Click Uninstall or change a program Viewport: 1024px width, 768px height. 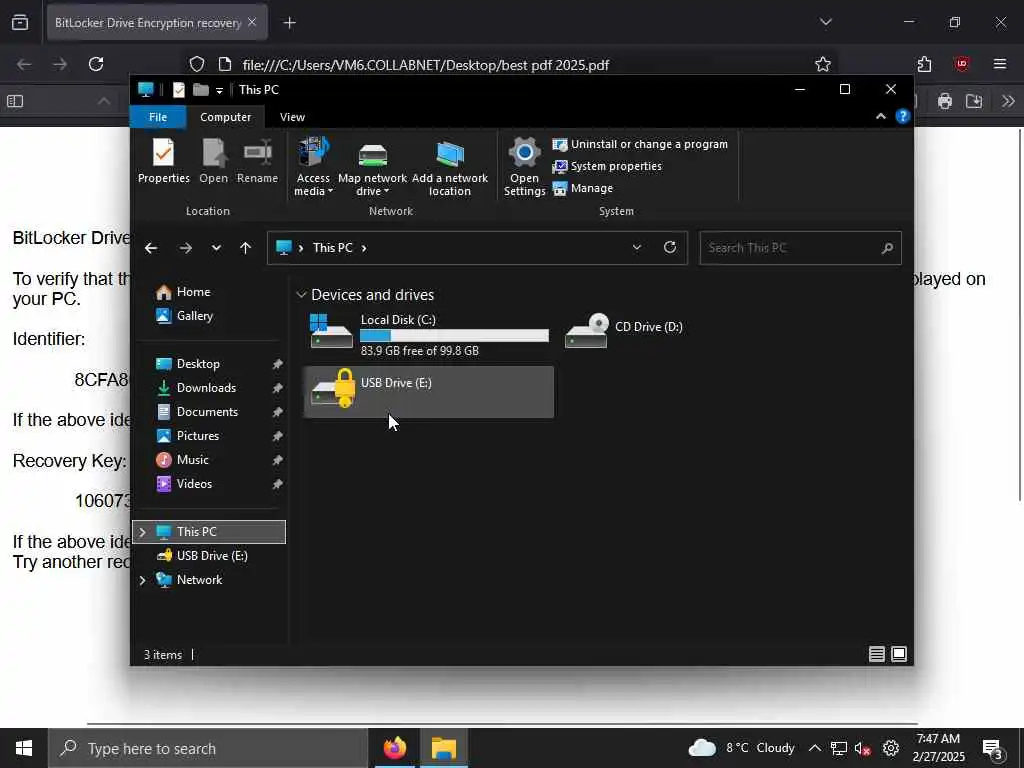coord(640,144)
